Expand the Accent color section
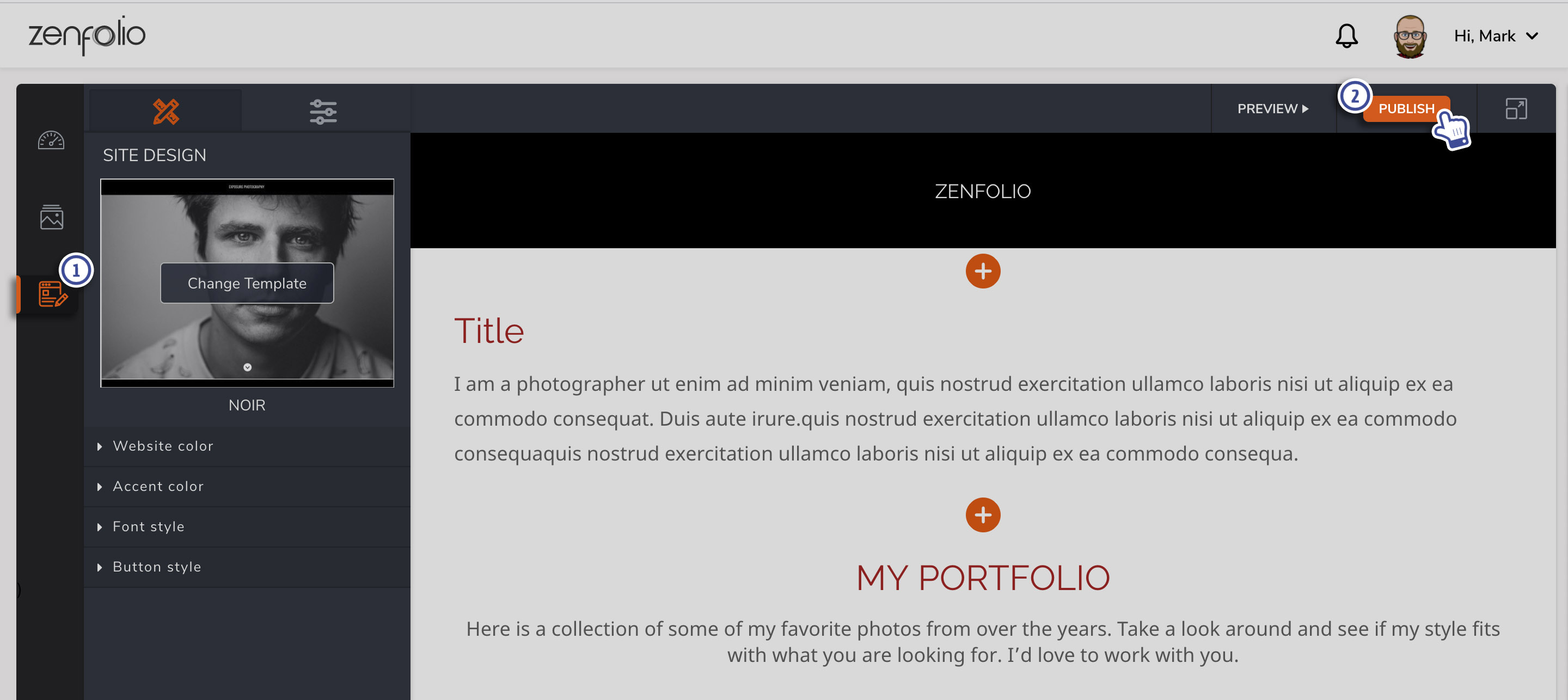The height and width of the screenshot is (700, 1568). point(158,486)
